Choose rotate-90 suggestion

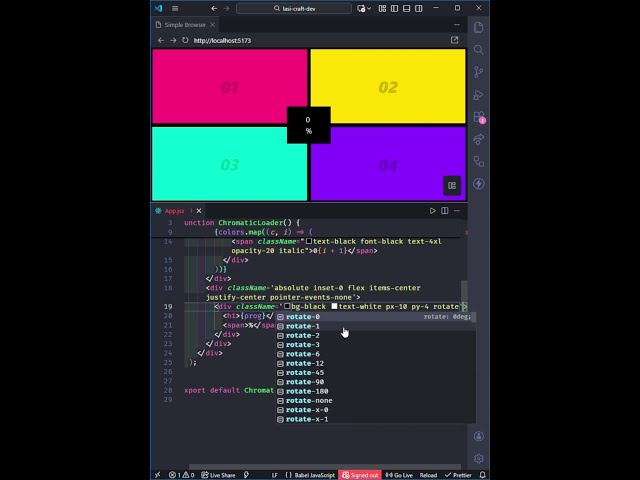pos(376,382)
